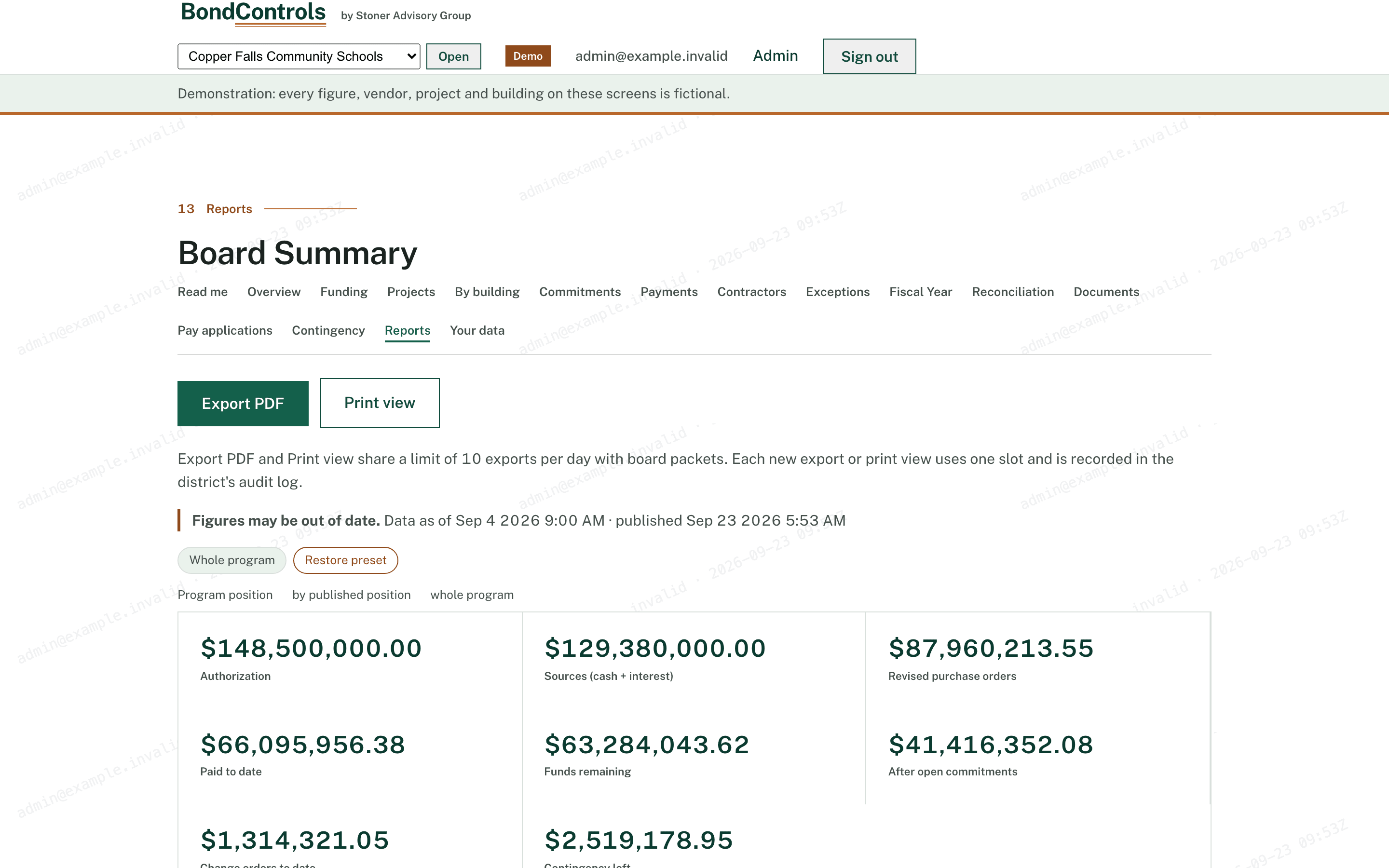Click the 'Program position' caption text

(225, 595)
